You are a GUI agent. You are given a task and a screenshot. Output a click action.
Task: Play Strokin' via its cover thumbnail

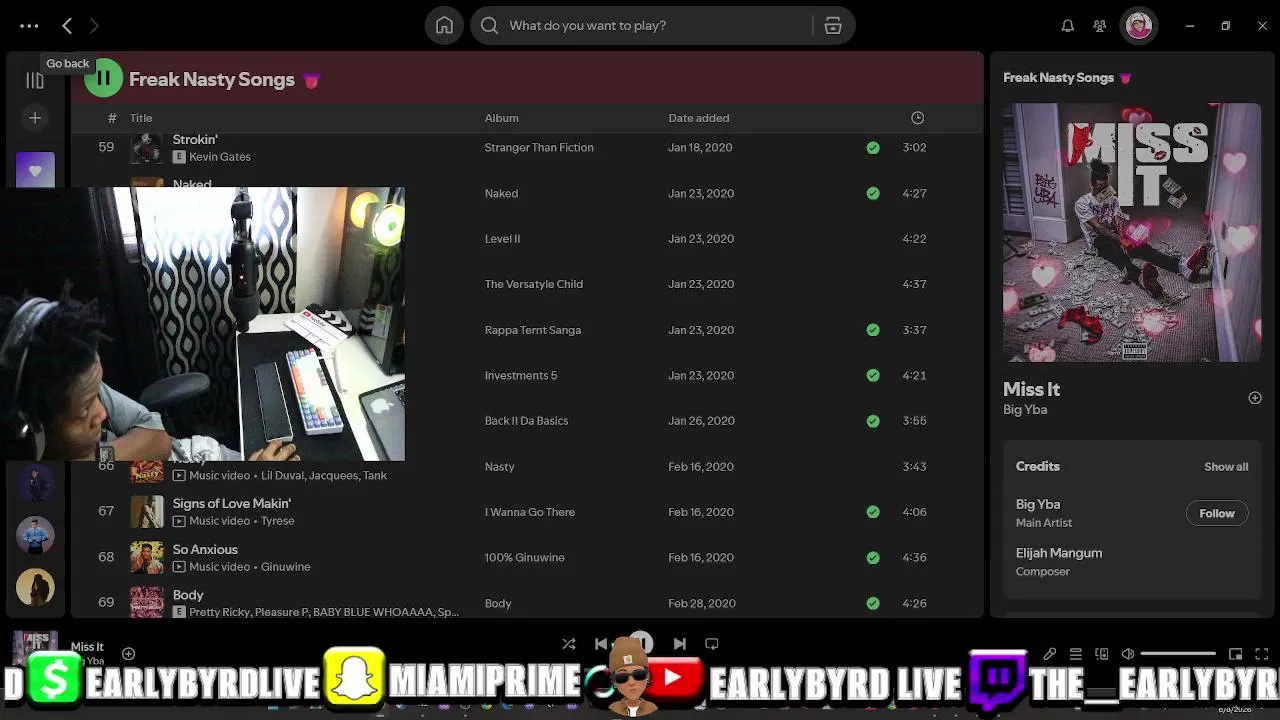147,148
